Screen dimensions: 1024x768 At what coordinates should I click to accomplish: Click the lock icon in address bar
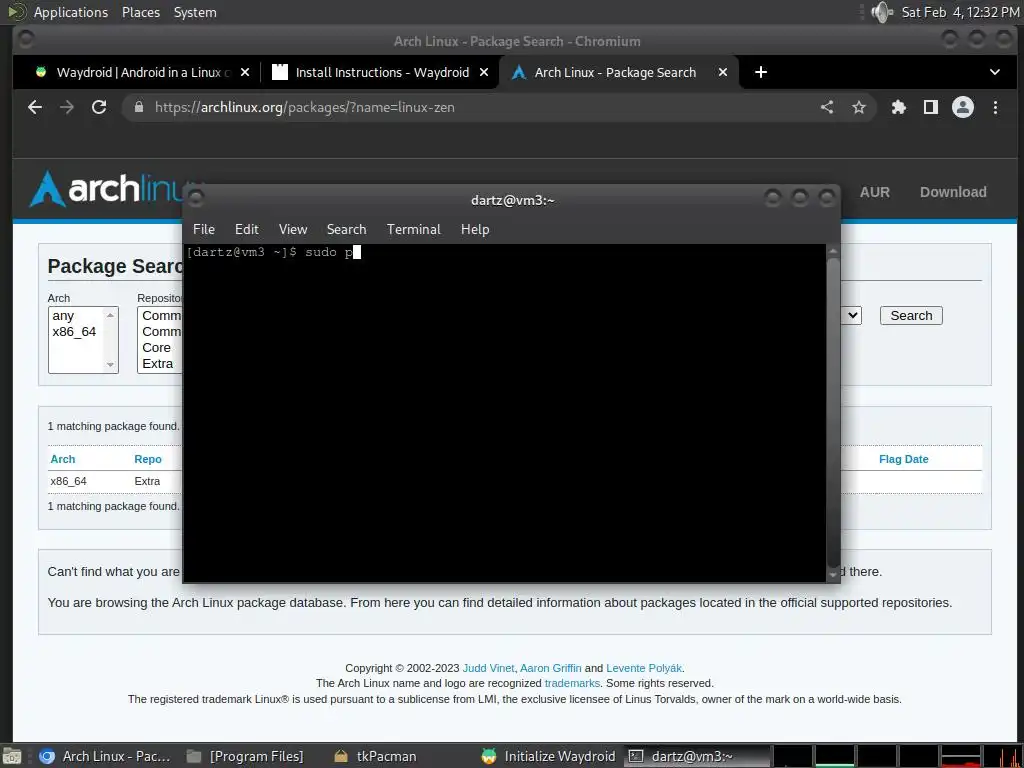138,107
